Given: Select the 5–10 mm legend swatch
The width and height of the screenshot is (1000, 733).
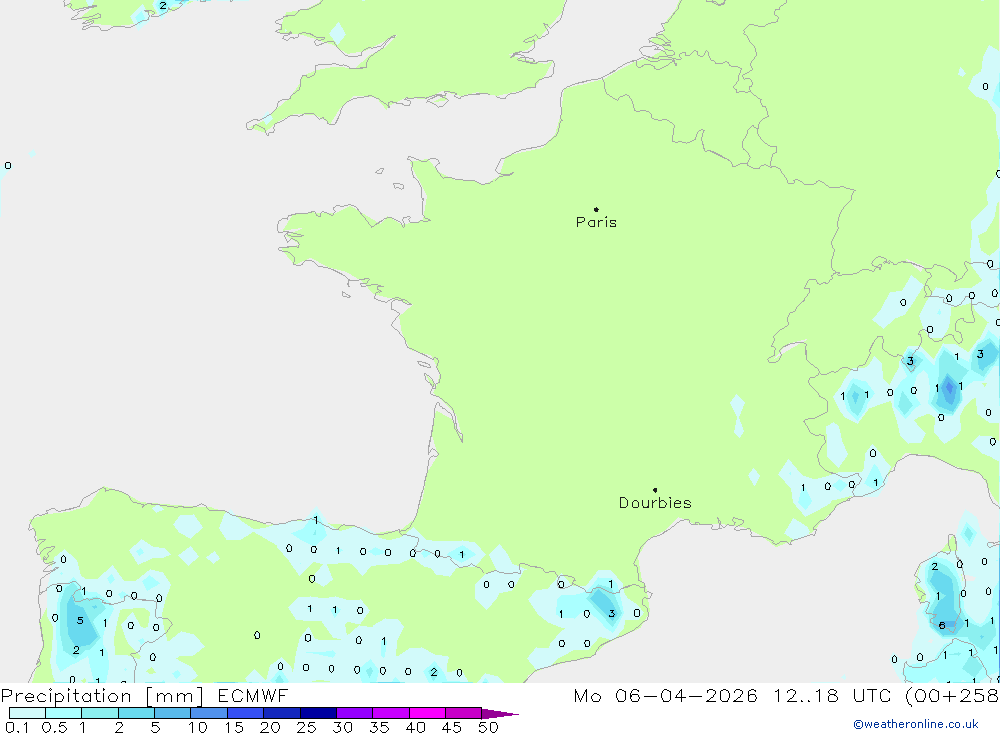Looking at the screenshot, I should pyautogui.click(x=173, y=713).
